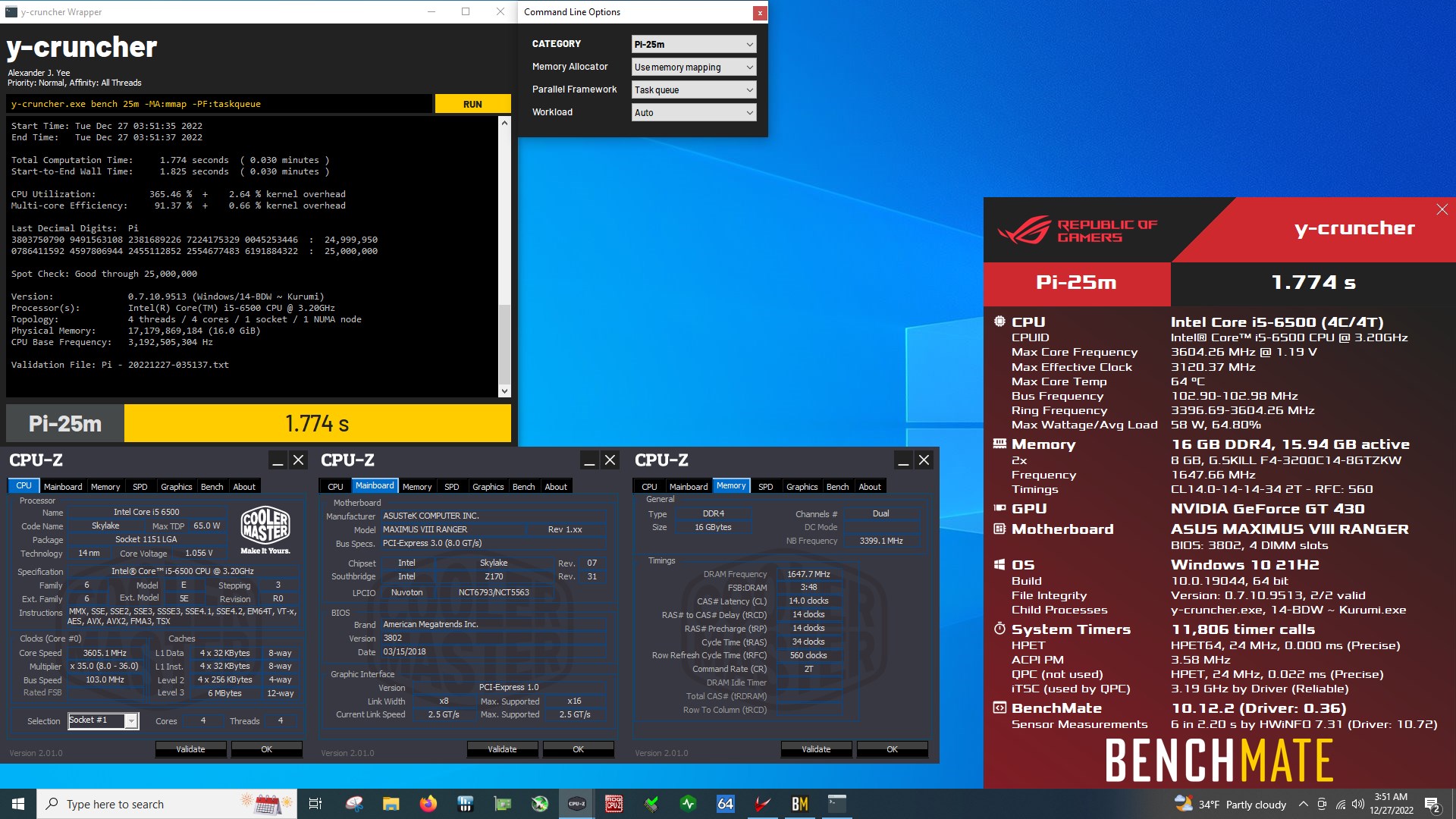Open the Windows Start menu

[18, 804]
